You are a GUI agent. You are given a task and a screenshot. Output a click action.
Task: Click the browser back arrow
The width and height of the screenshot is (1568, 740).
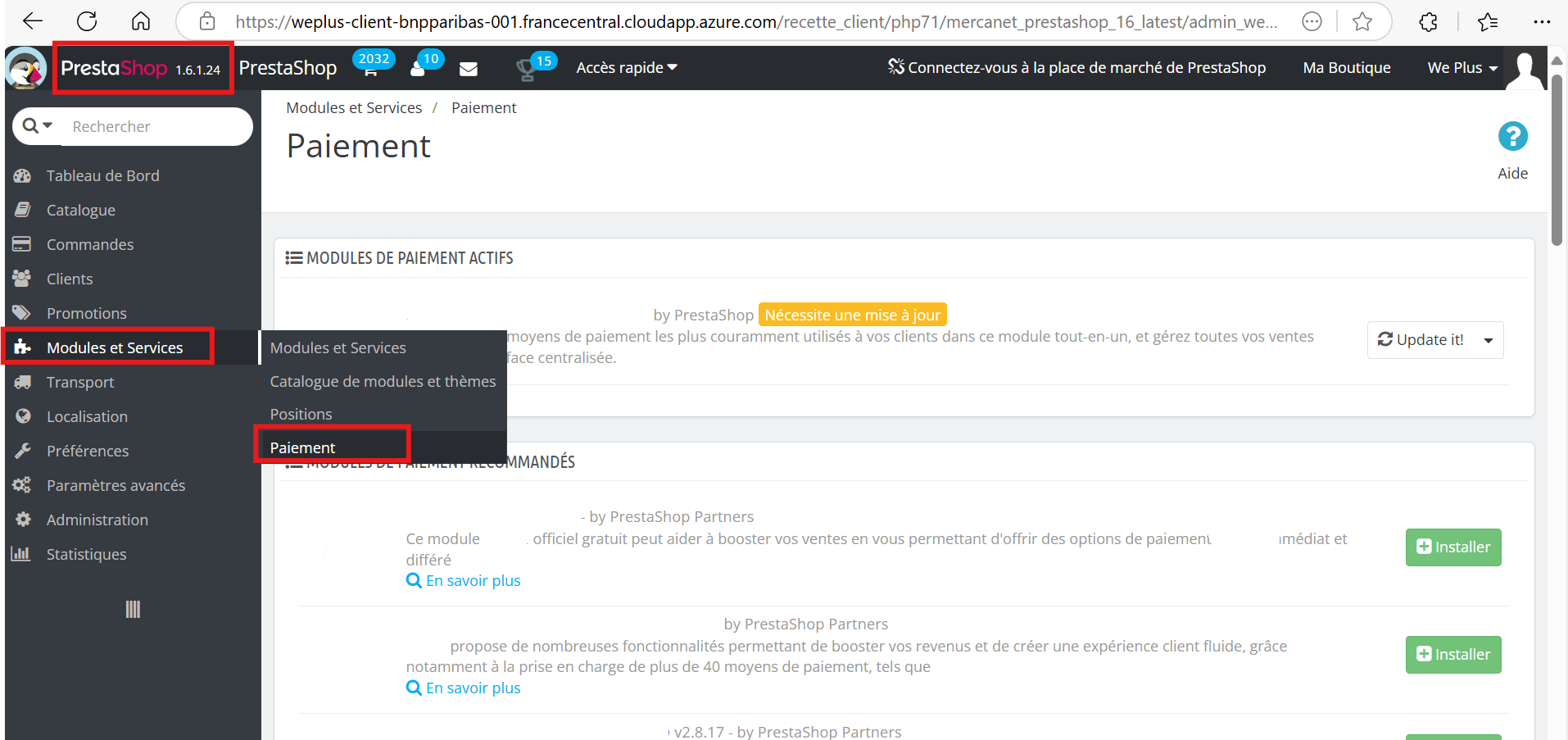(33, 21)
